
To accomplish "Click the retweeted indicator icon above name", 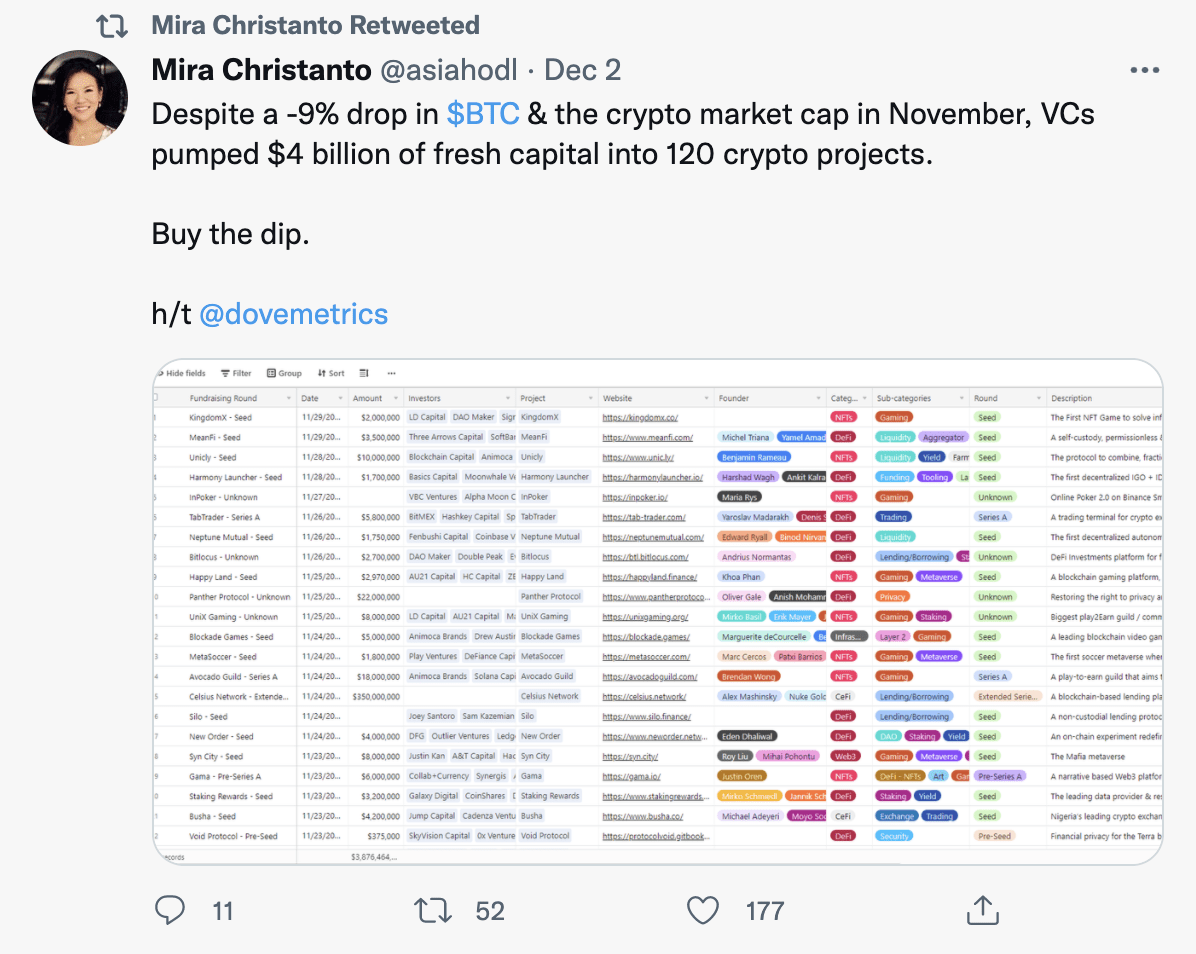I will [x=112, y=26].
